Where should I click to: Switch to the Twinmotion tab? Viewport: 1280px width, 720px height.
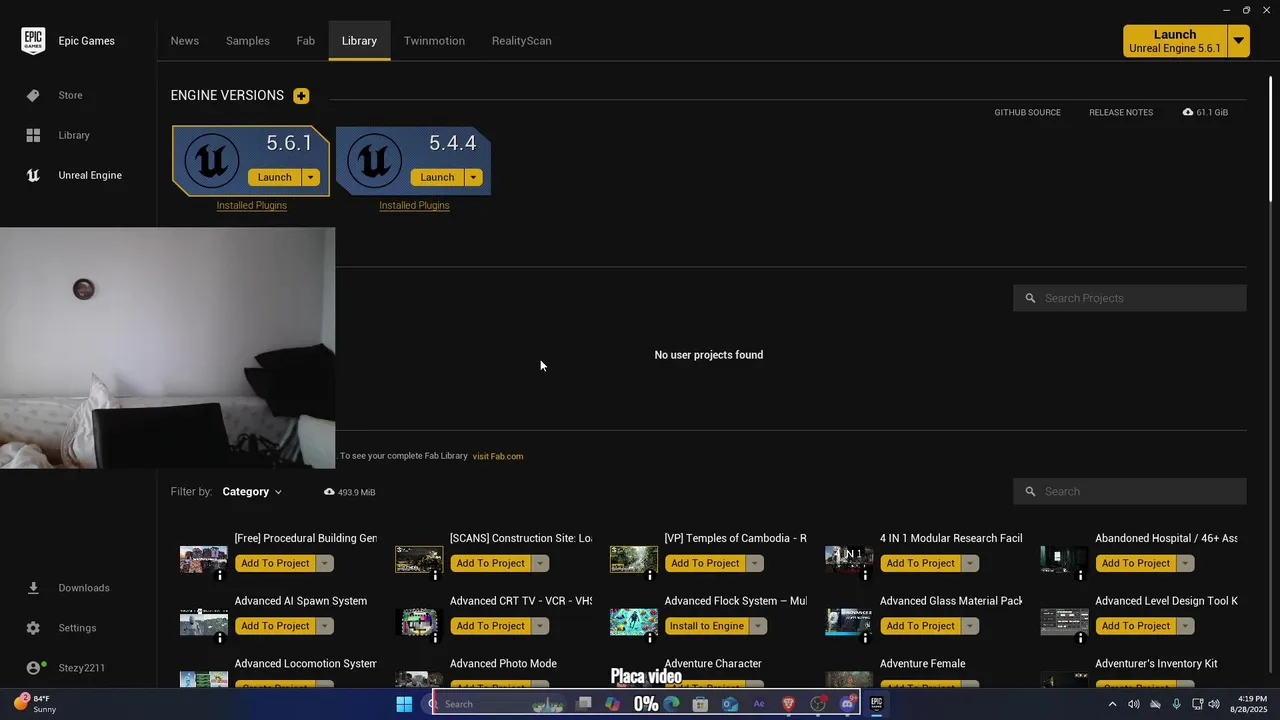click(x=434, y=41)
